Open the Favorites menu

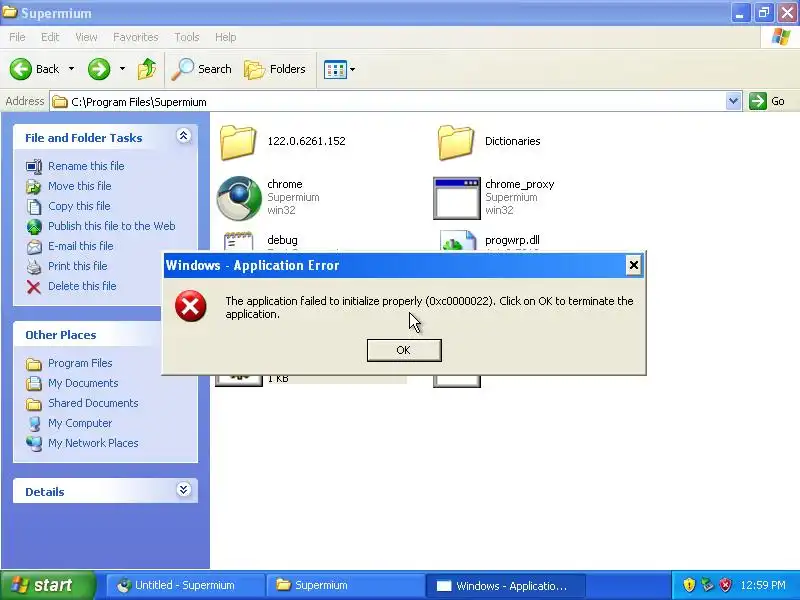(136, 37)
